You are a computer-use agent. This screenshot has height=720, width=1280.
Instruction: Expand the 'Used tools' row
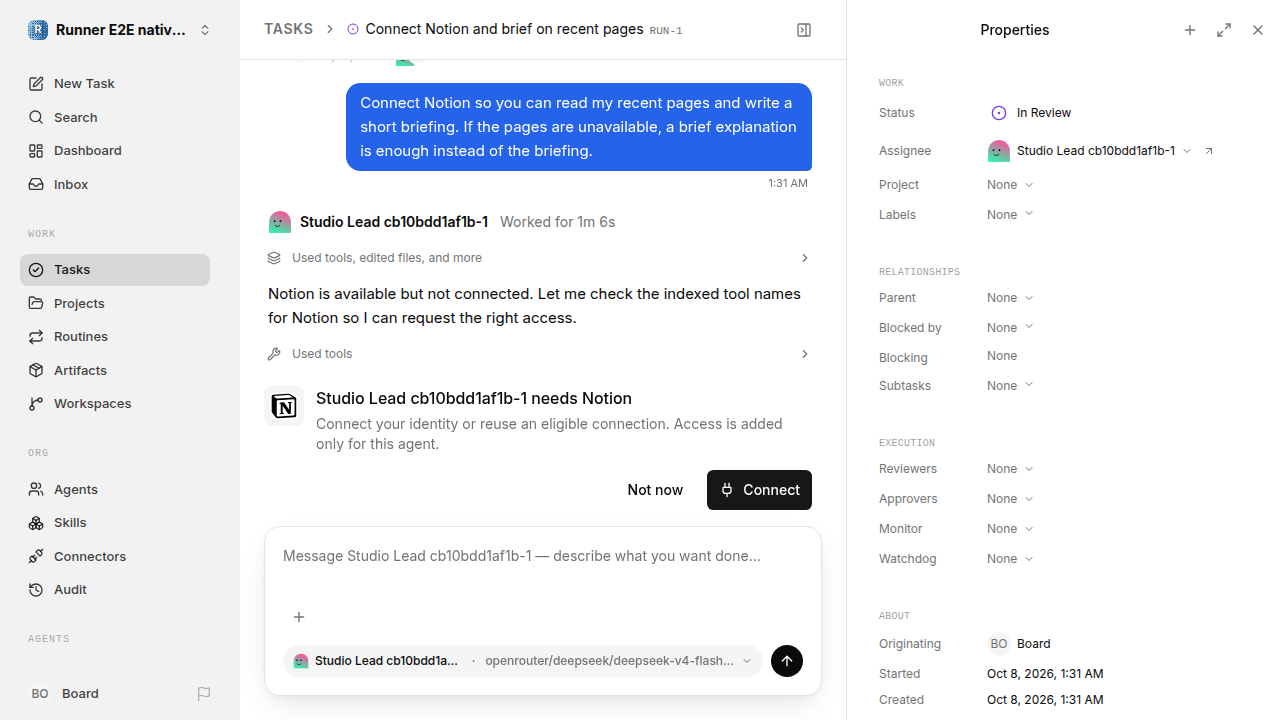(x=538, y=354)
